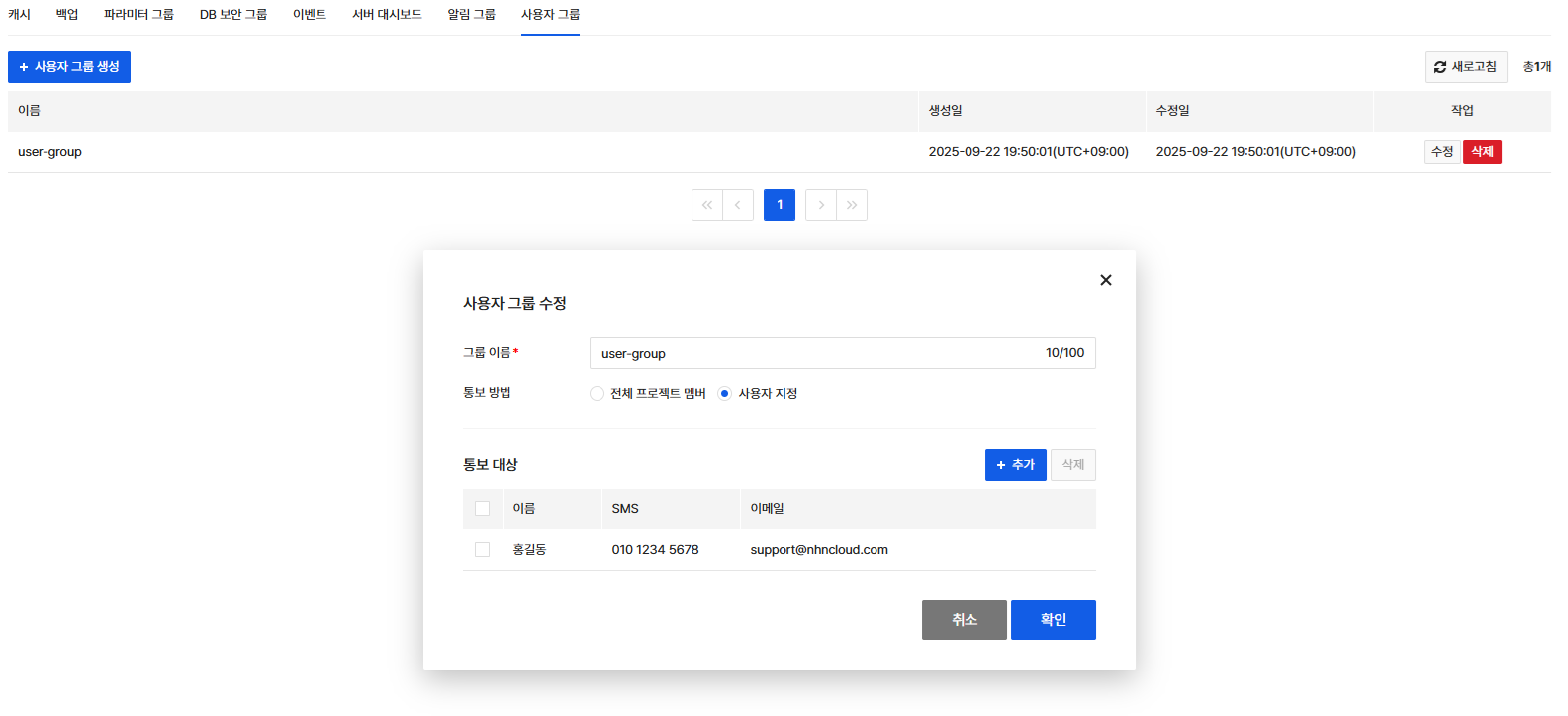Go to the next page arrow
Screen dimensions: 1568x716
pyautogui.click(x=821, y=205)
